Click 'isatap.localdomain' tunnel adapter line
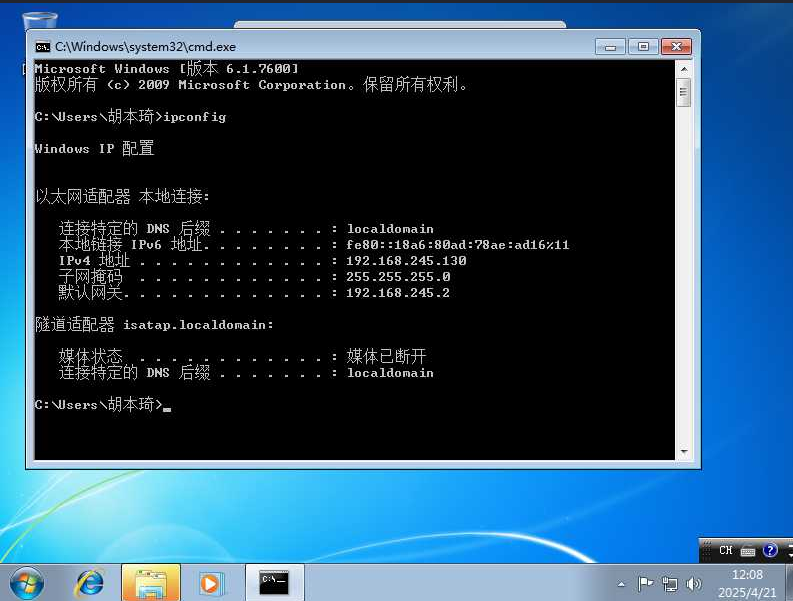Image resolution: width=793 pixels, height=601 pixels. click(x=154, y=324)
